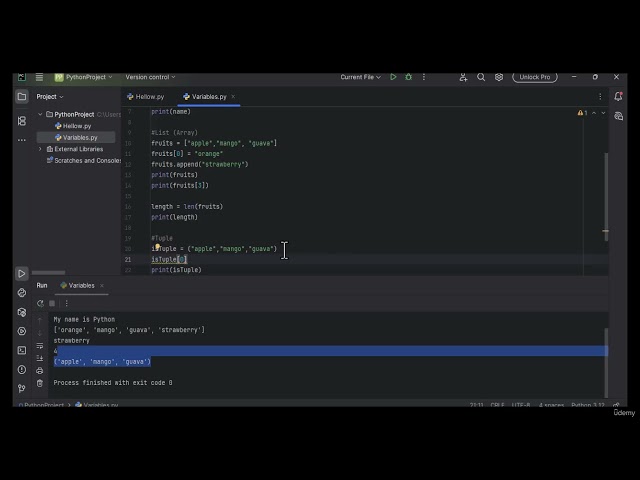640x480 pixels.
Task: Open the Git version control tool window icon
Action: pyautogui.click(x=22, y=388)
